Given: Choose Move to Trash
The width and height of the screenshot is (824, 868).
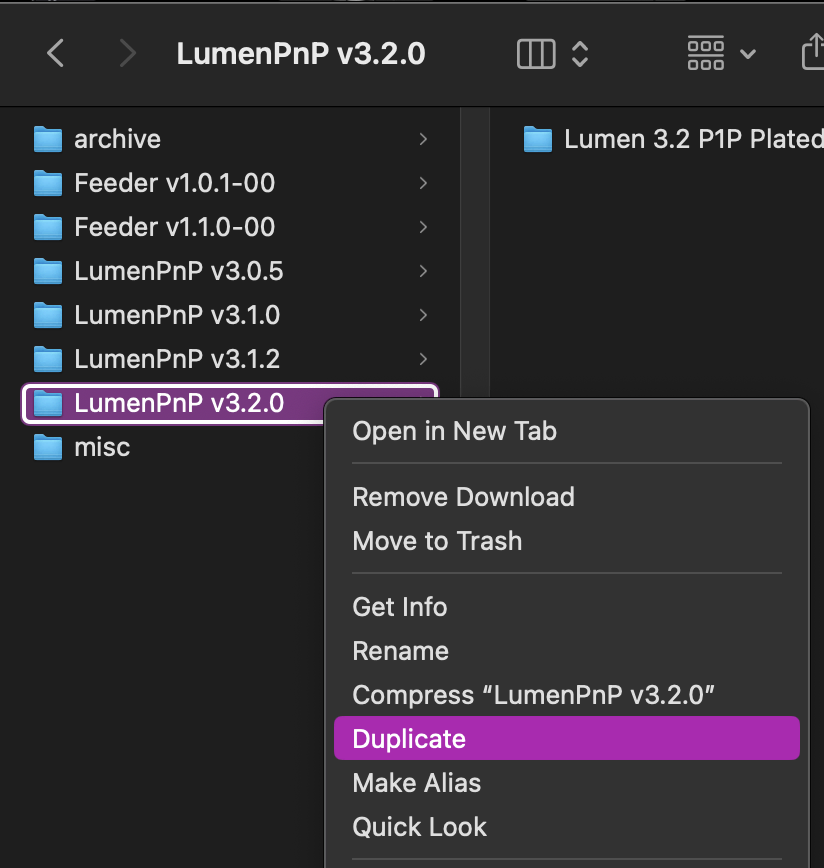Looking at the screenshot, I should [437, 541].
